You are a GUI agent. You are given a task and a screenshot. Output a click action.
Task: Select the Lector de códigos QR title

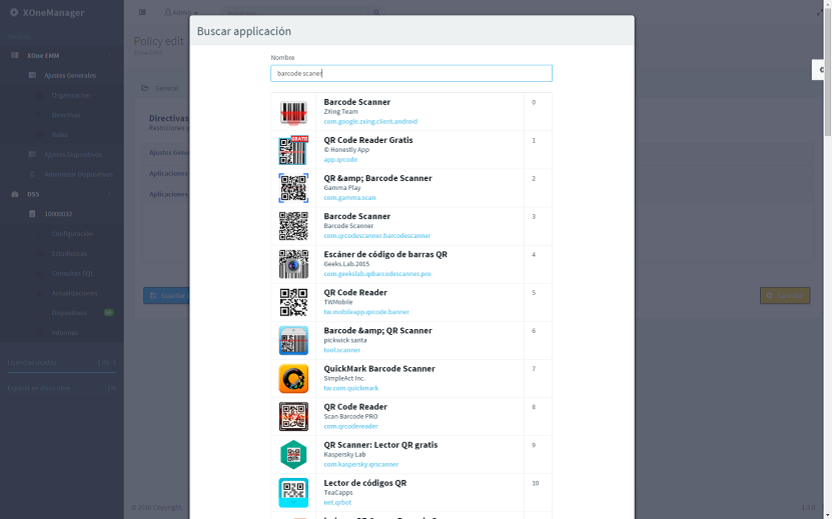(x=365, y=483)
